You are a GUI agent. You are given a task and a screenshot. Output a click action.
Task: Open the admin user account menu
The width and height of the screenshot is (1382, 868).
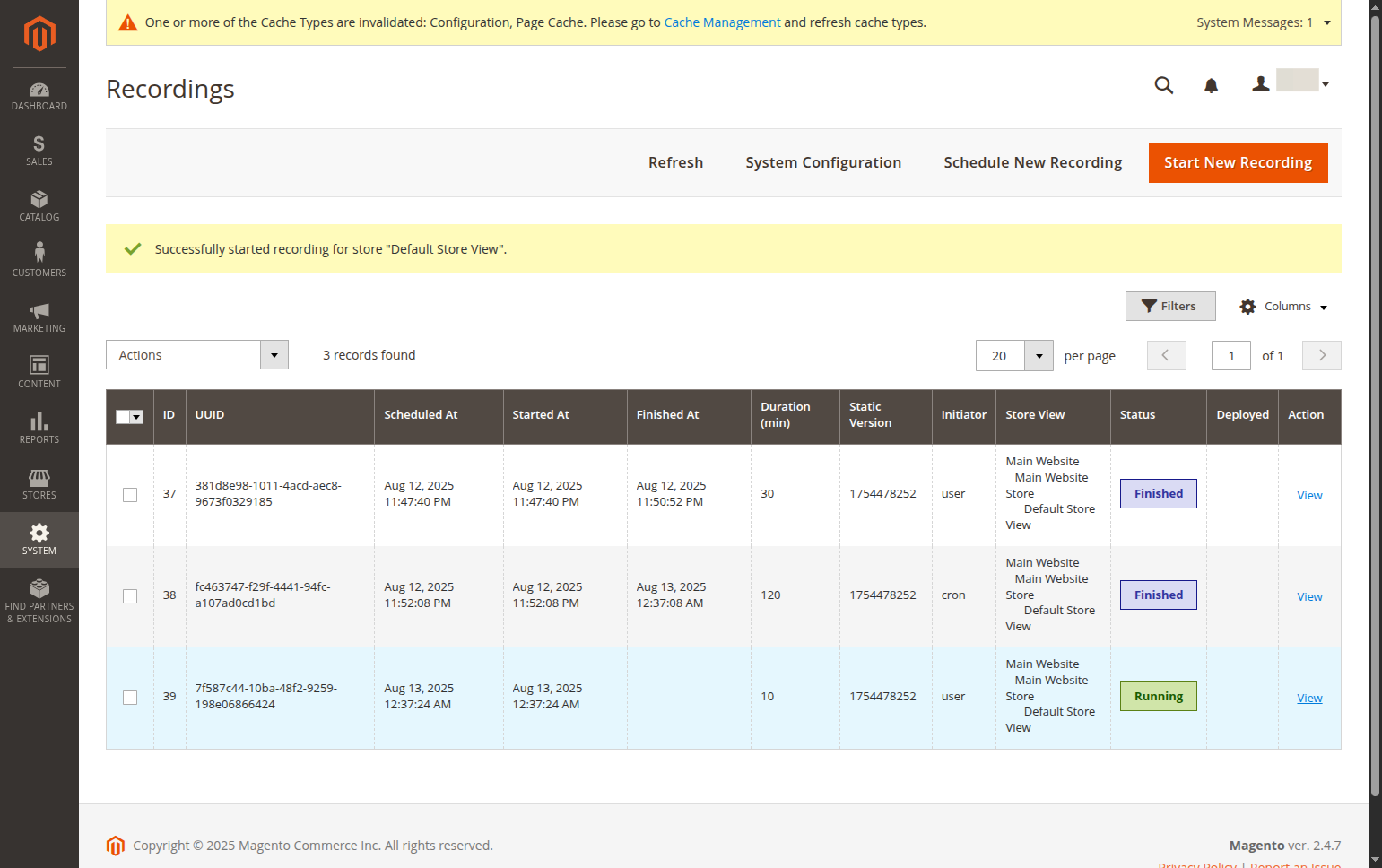(x=1291, y=83)
